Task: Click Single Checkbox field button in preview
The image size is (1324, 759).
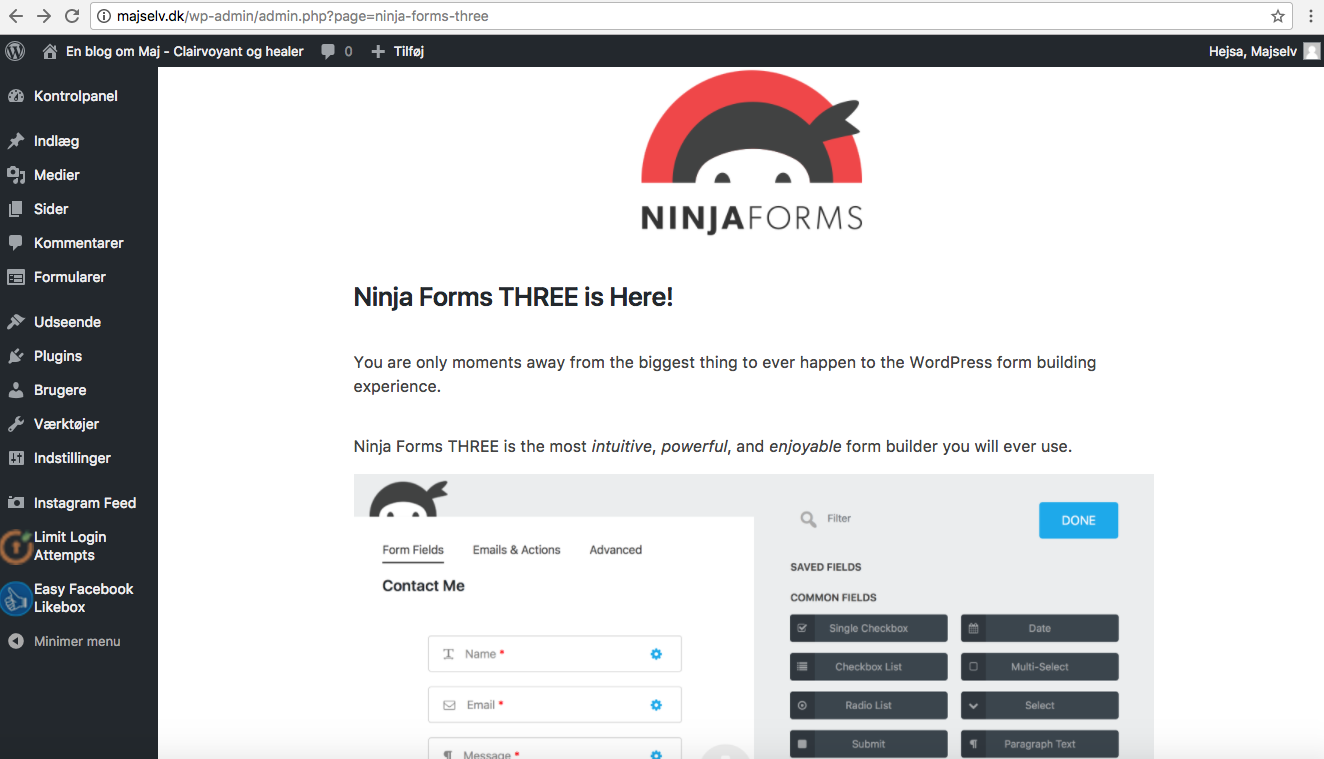Action: (x=868, y=628)
